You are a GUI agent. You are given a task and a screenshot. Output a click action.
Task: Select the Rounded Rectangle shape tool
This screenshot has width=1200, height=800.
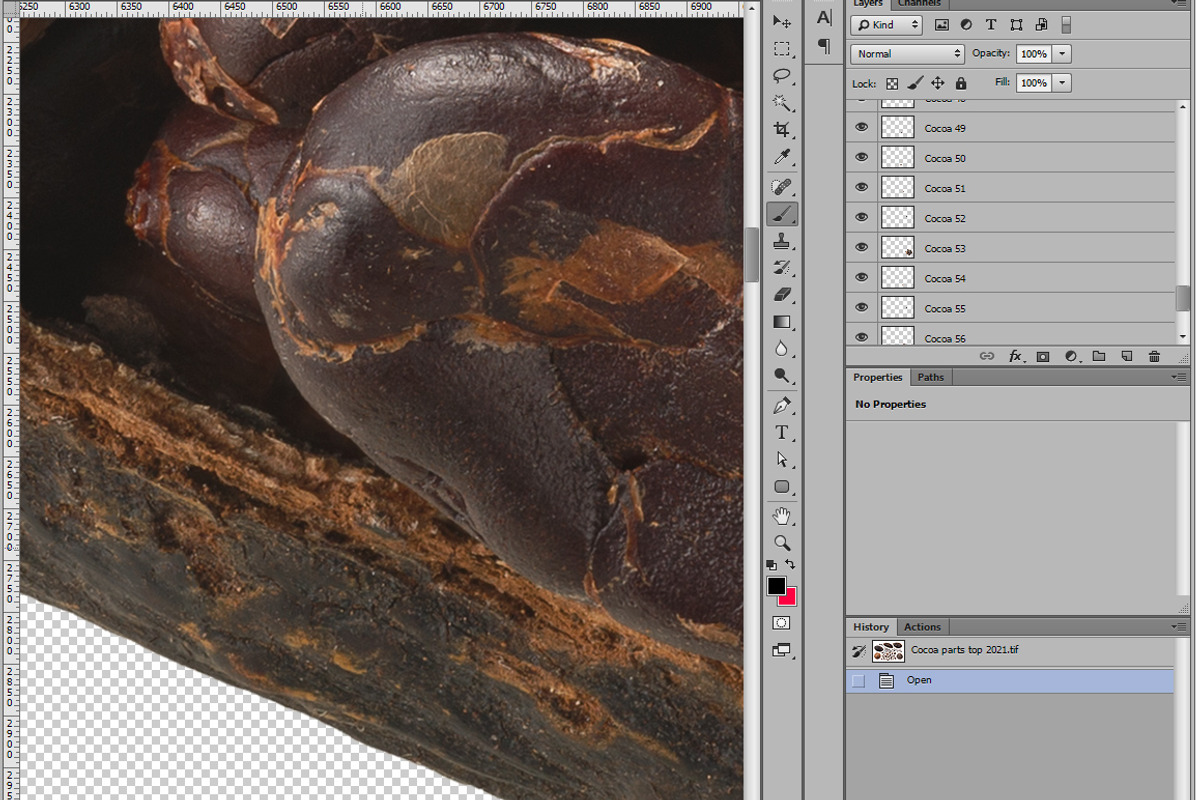pyautogui.click(x=782, y=487)
